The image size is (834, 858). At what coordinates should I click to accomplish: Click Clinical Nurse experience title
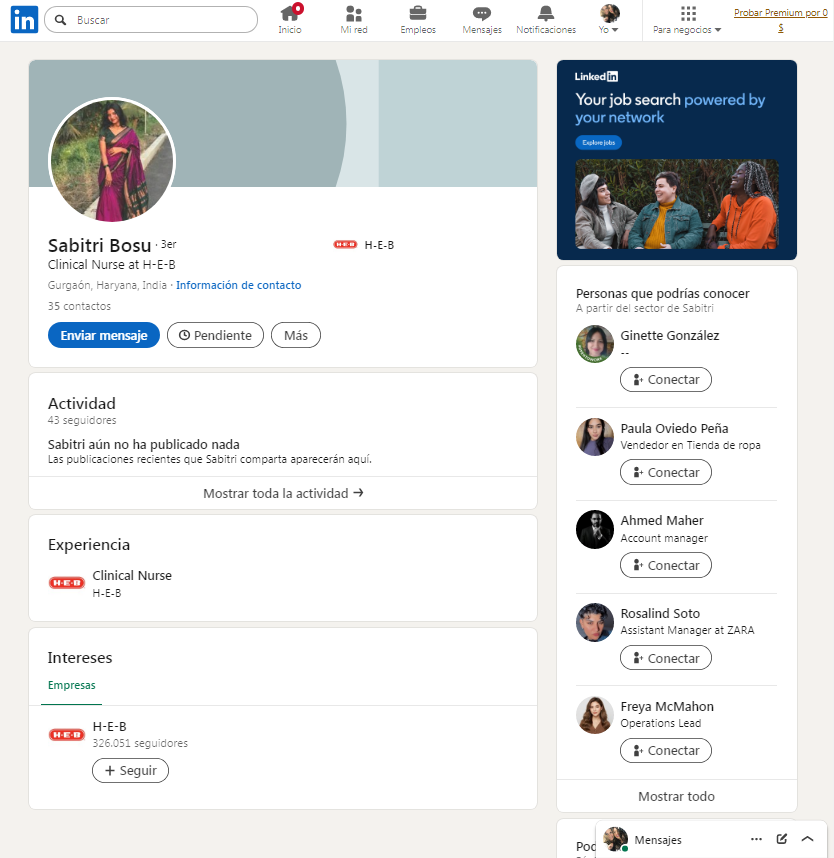click(x=132, y=575)
